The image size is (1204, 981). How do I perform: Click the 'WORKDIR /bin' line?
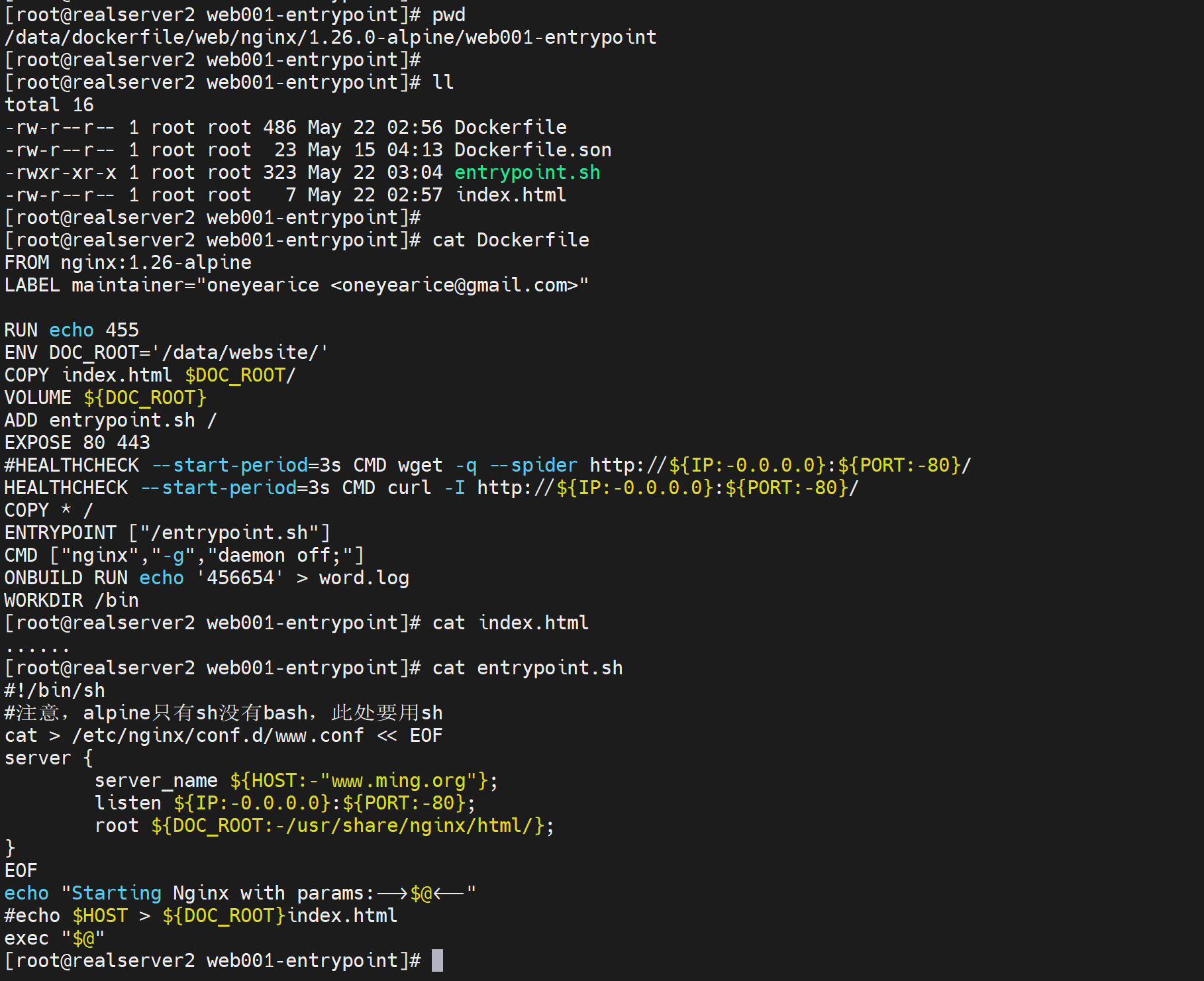click(72, 600)
